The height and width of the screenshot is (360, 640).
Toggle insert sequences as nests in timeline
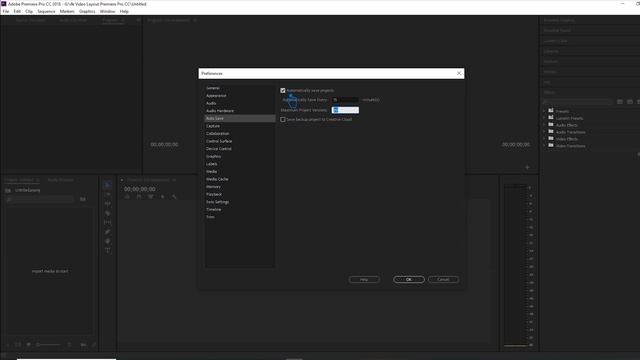[x=127, y=197]
